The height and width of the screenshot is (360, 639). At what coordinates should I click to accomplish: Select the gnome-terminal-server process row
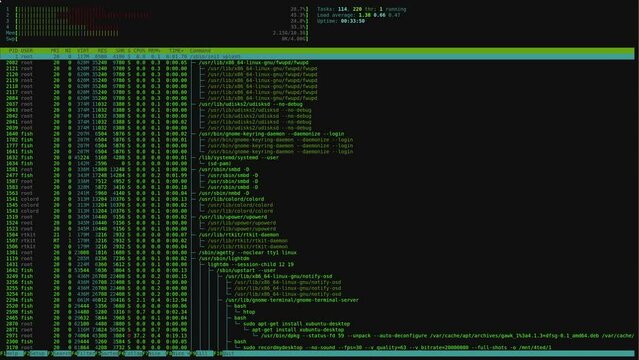point(317,300)
